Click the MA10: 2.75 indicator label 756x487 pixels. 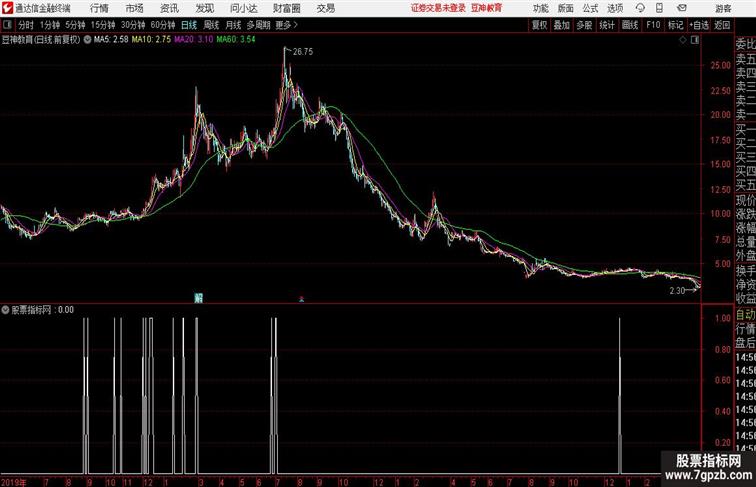click(x=151, y=40)
